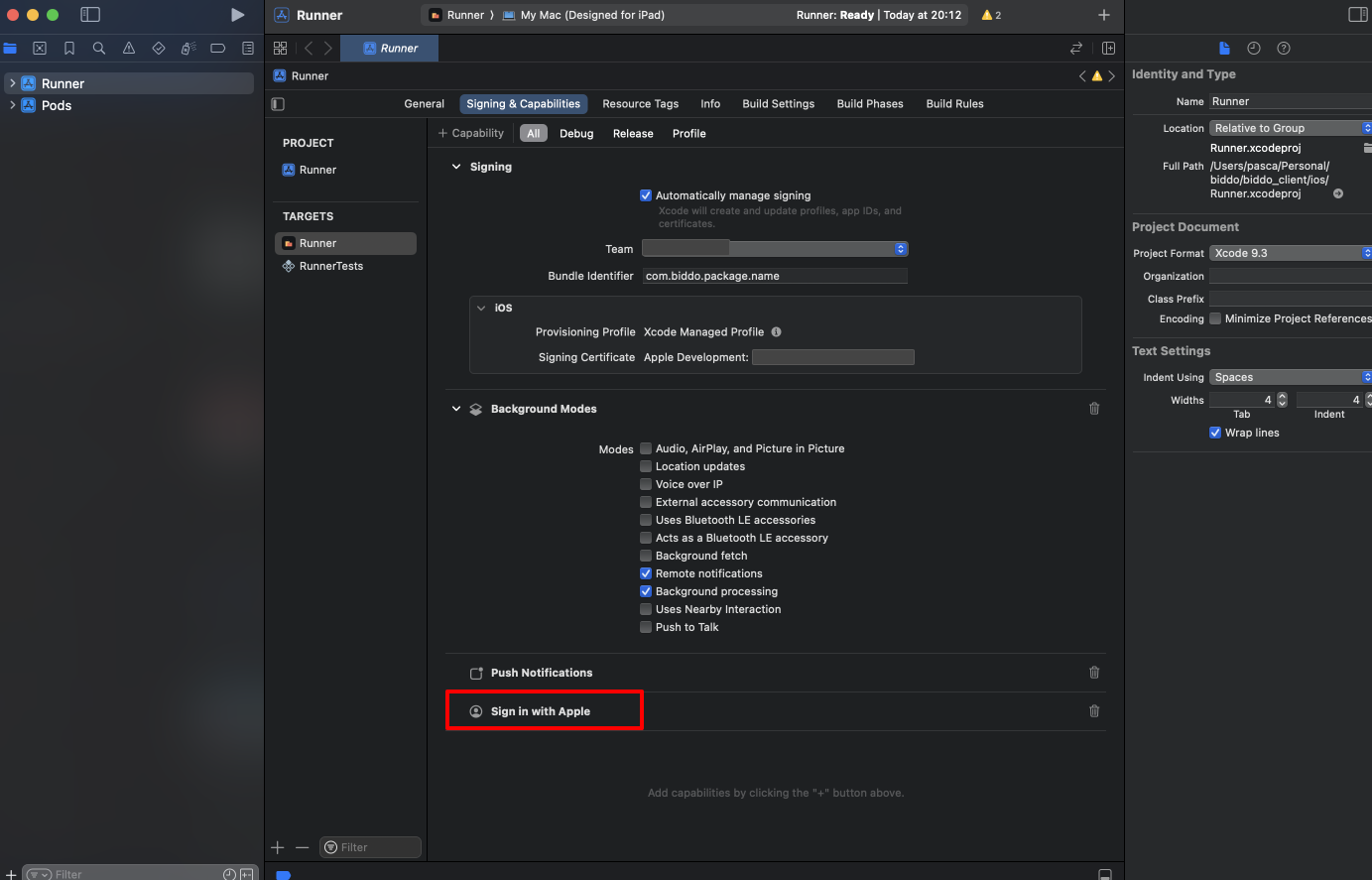The image size is (1372, 880).
Task: Delete Push Notifications capability trash icon
Action: pyautogui.click(x=1094, y=673)
